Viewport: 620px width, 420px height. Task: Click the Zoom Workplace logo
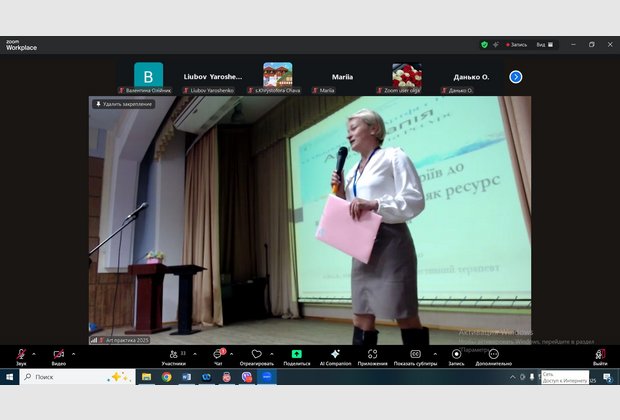coord(21,45)
